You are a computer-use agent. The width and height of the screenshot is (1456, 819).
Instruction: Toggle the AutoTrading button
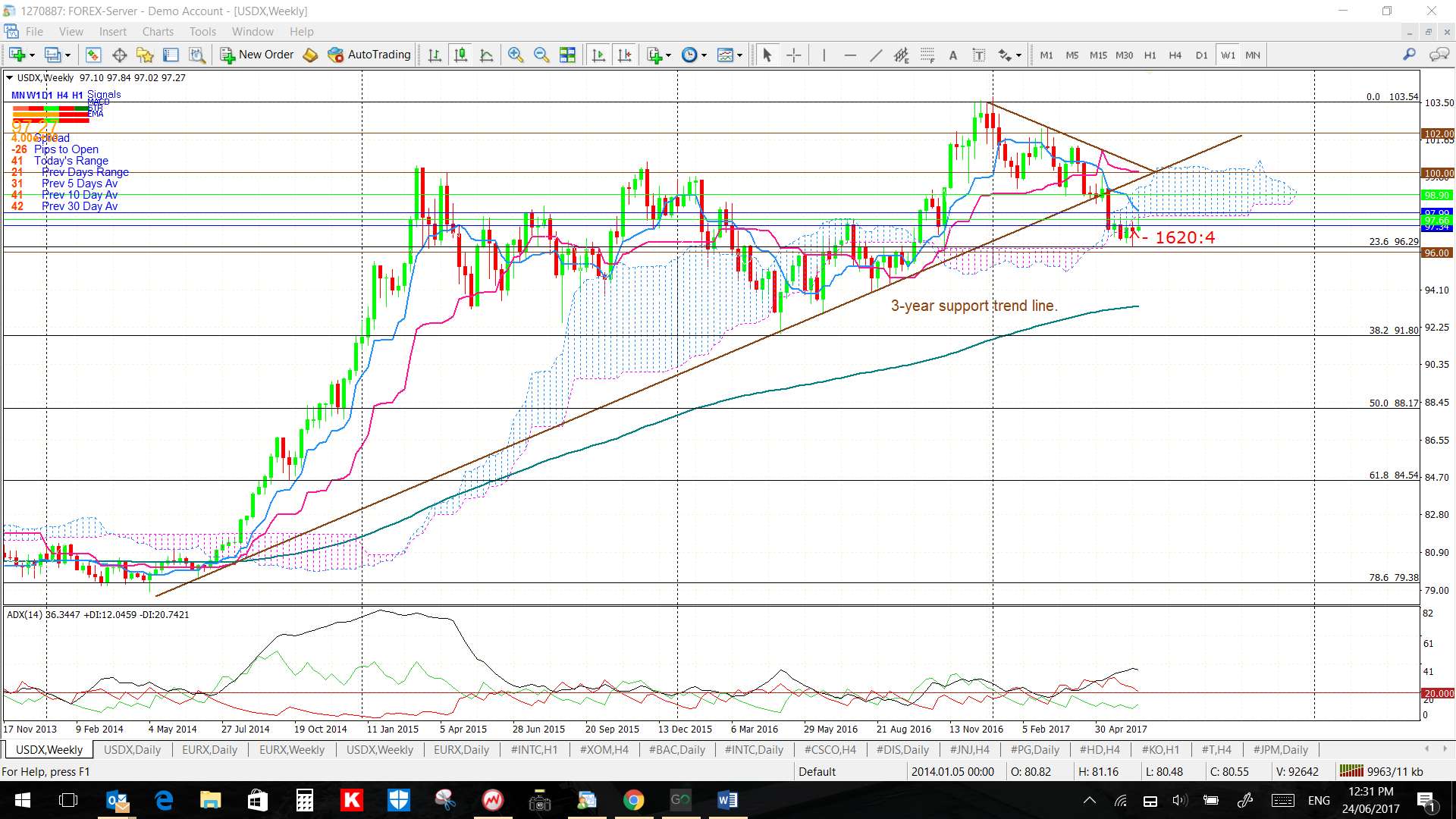pos(369,55)
